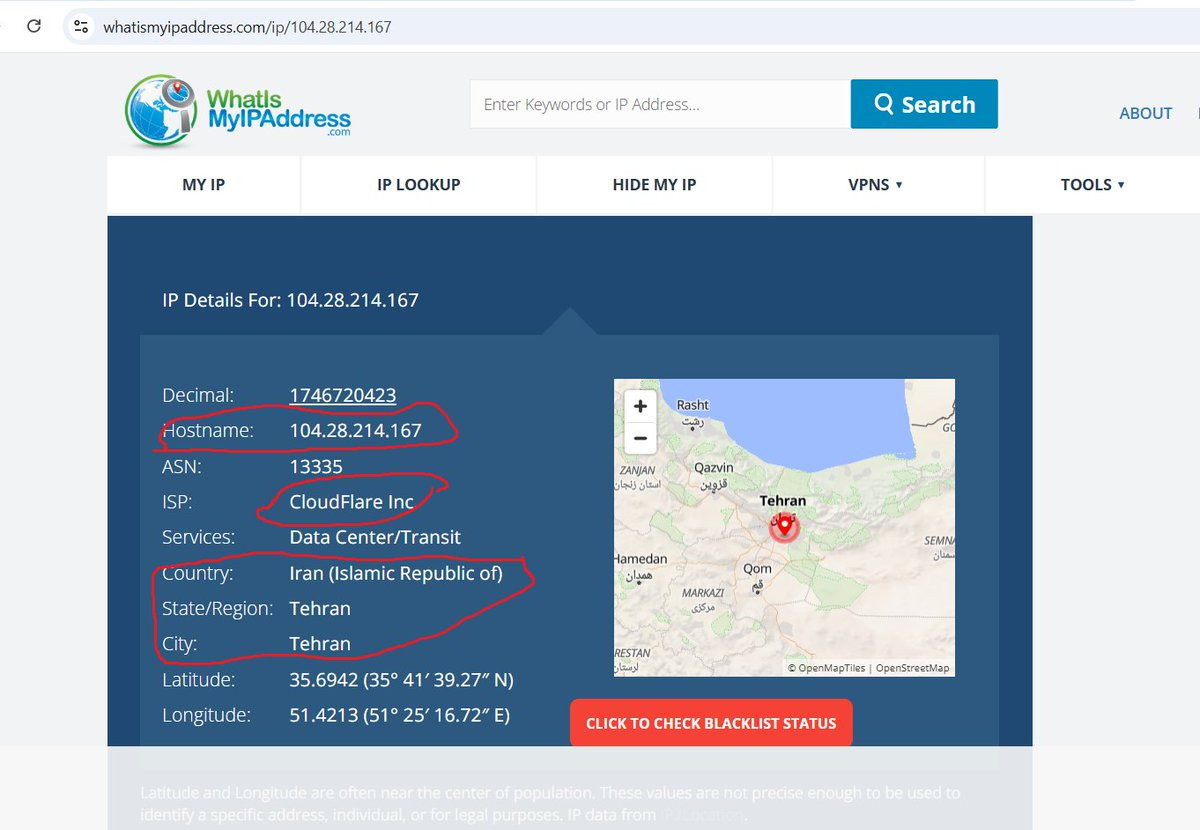Select ASN value 13335

tap(316, 466)
